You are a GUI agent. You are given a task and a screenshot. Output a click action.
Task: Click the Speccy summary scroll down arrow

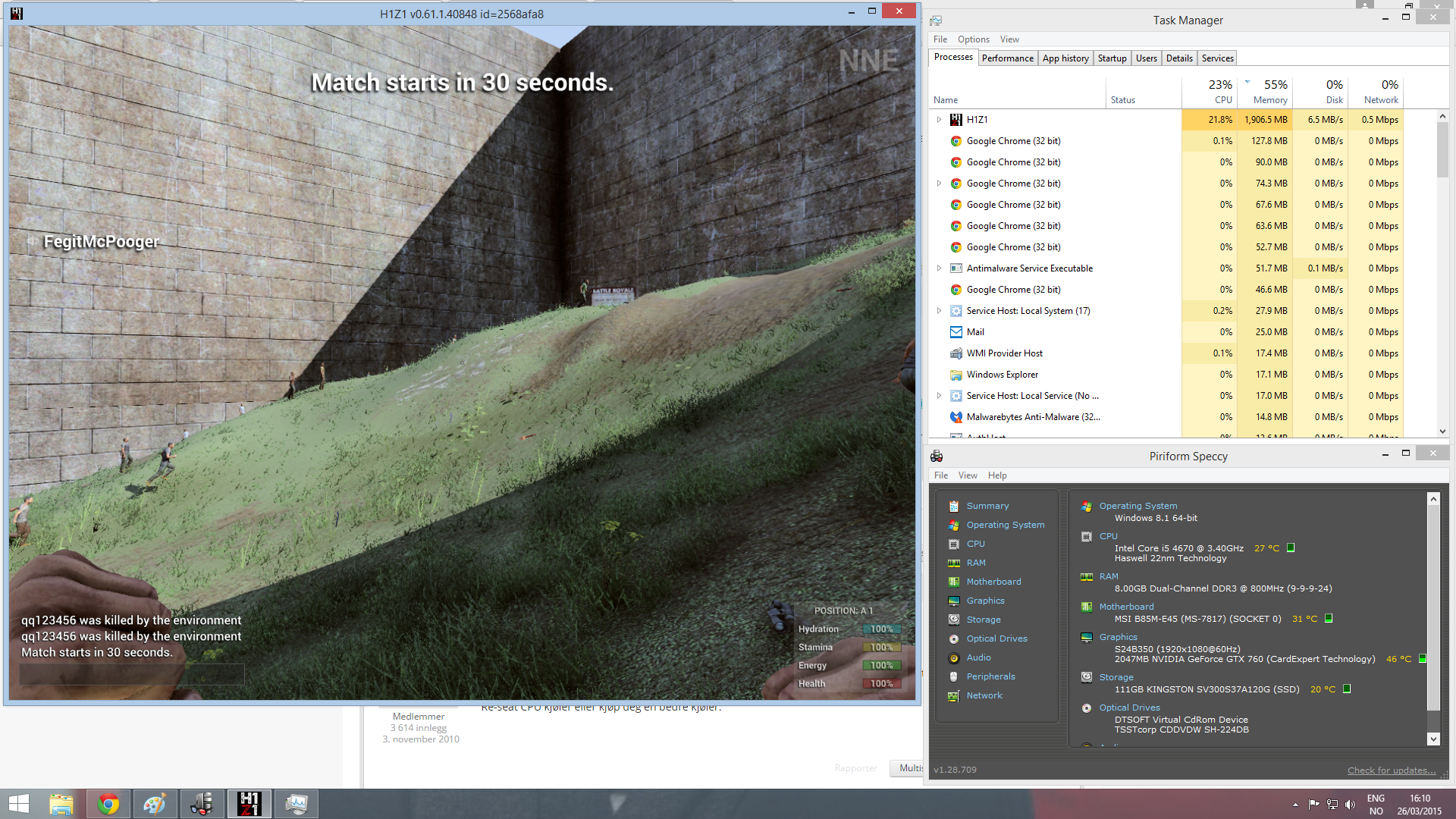[1433, 739]
